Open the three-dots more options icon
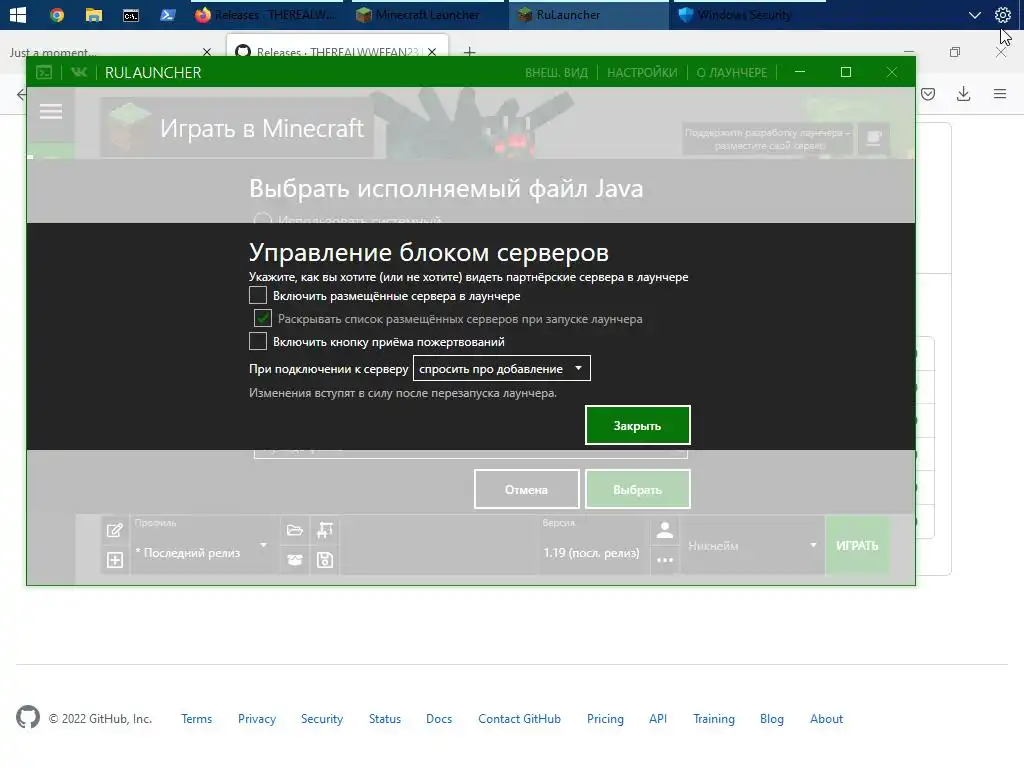 (665, 560)
